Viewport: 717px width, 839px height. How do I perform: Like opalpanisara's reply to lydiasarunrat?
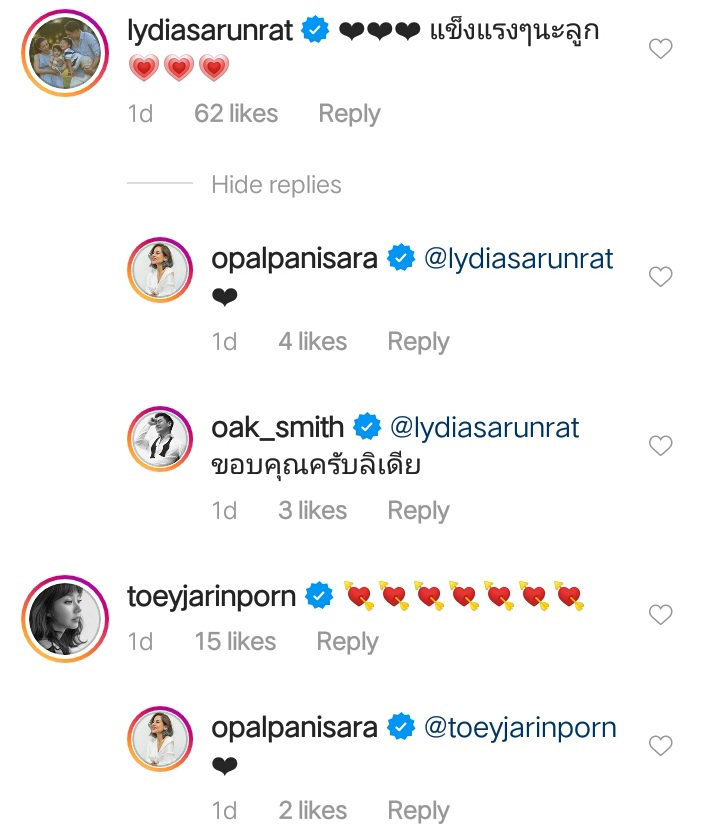pyautogui.click(x=661, y=277)
